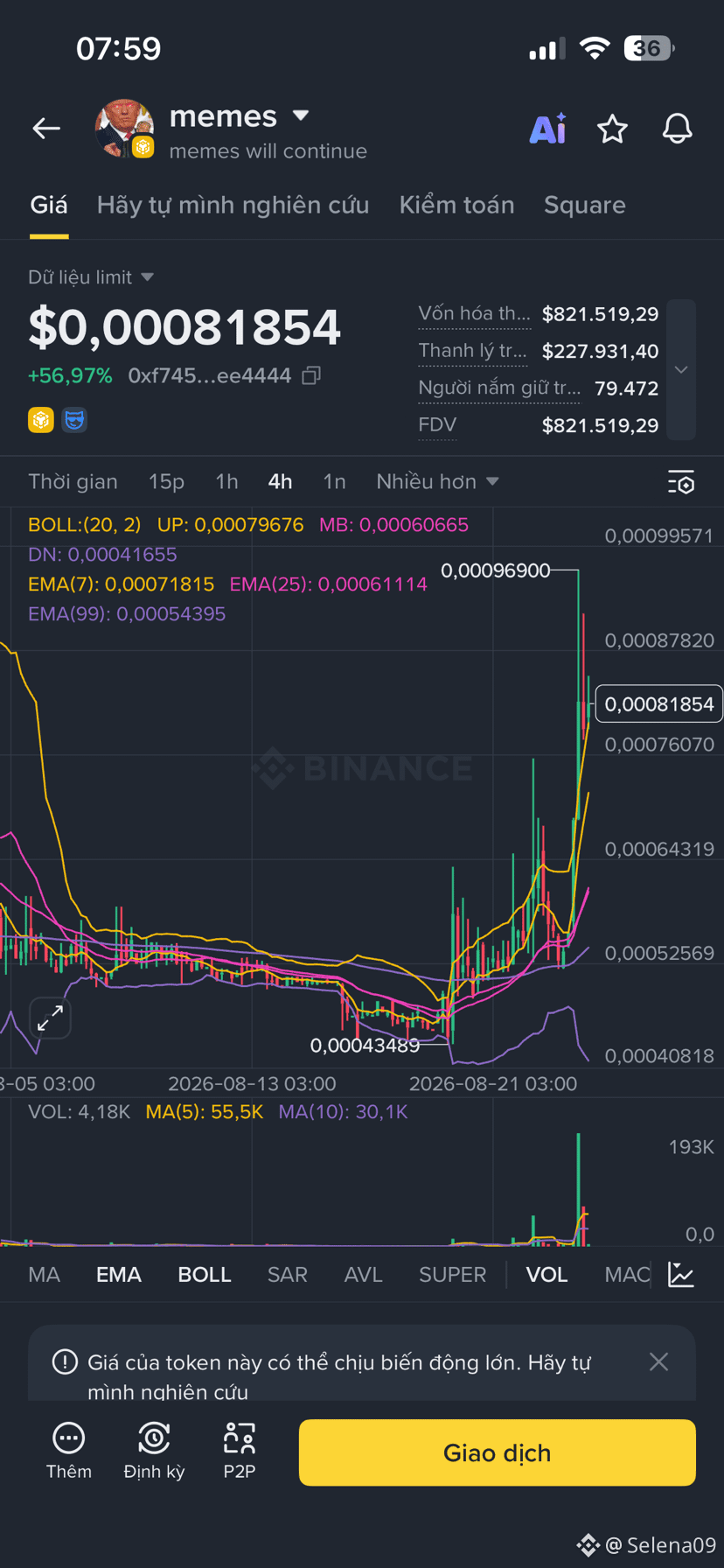Toggle the SUPER indicator
The height and width of the screenshot is (1568, 724).
click(x=452, y=1274)
